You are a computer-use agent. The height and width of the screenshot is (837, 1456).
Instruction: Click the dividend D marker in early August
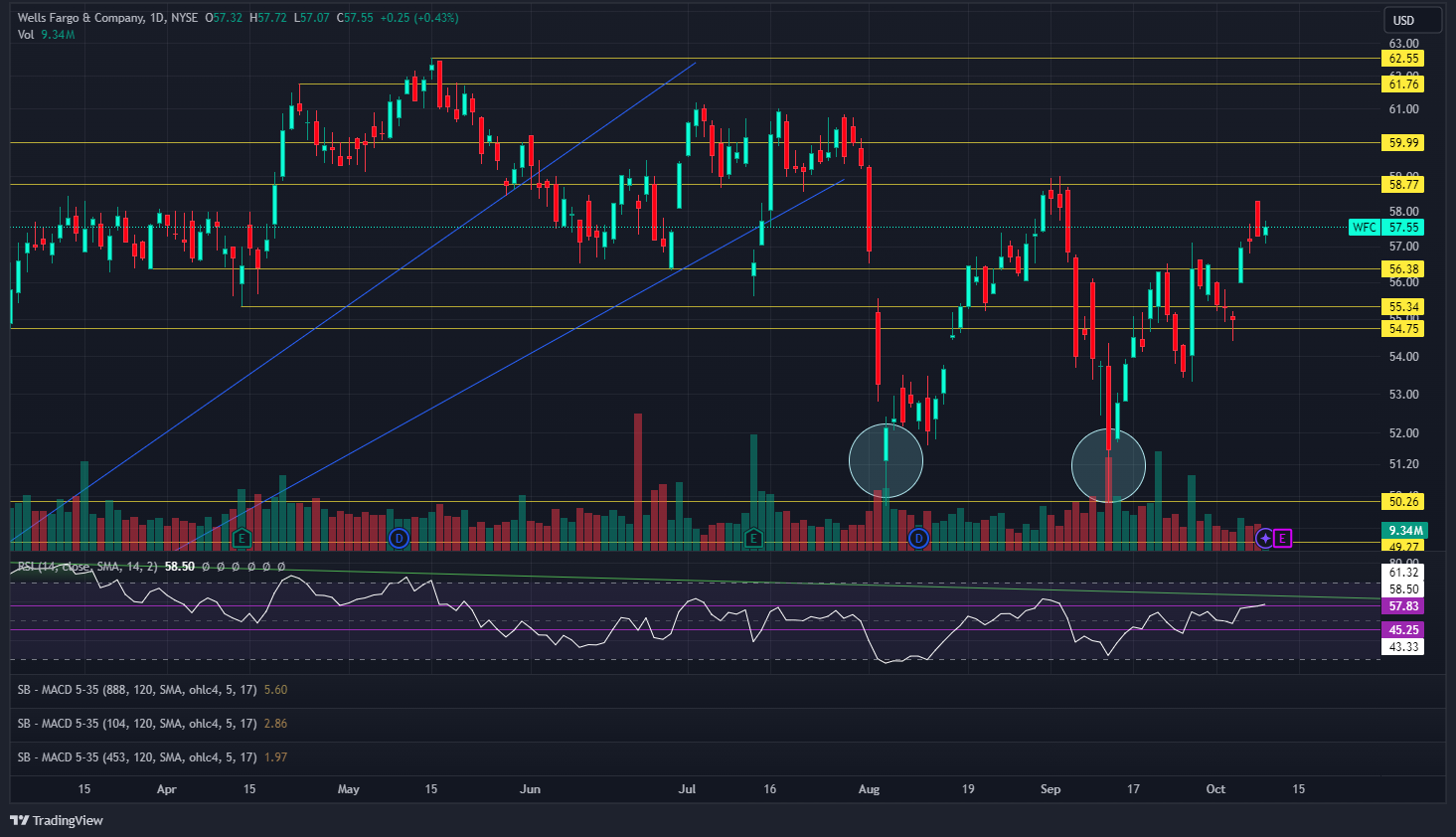[x=918, y=539]
